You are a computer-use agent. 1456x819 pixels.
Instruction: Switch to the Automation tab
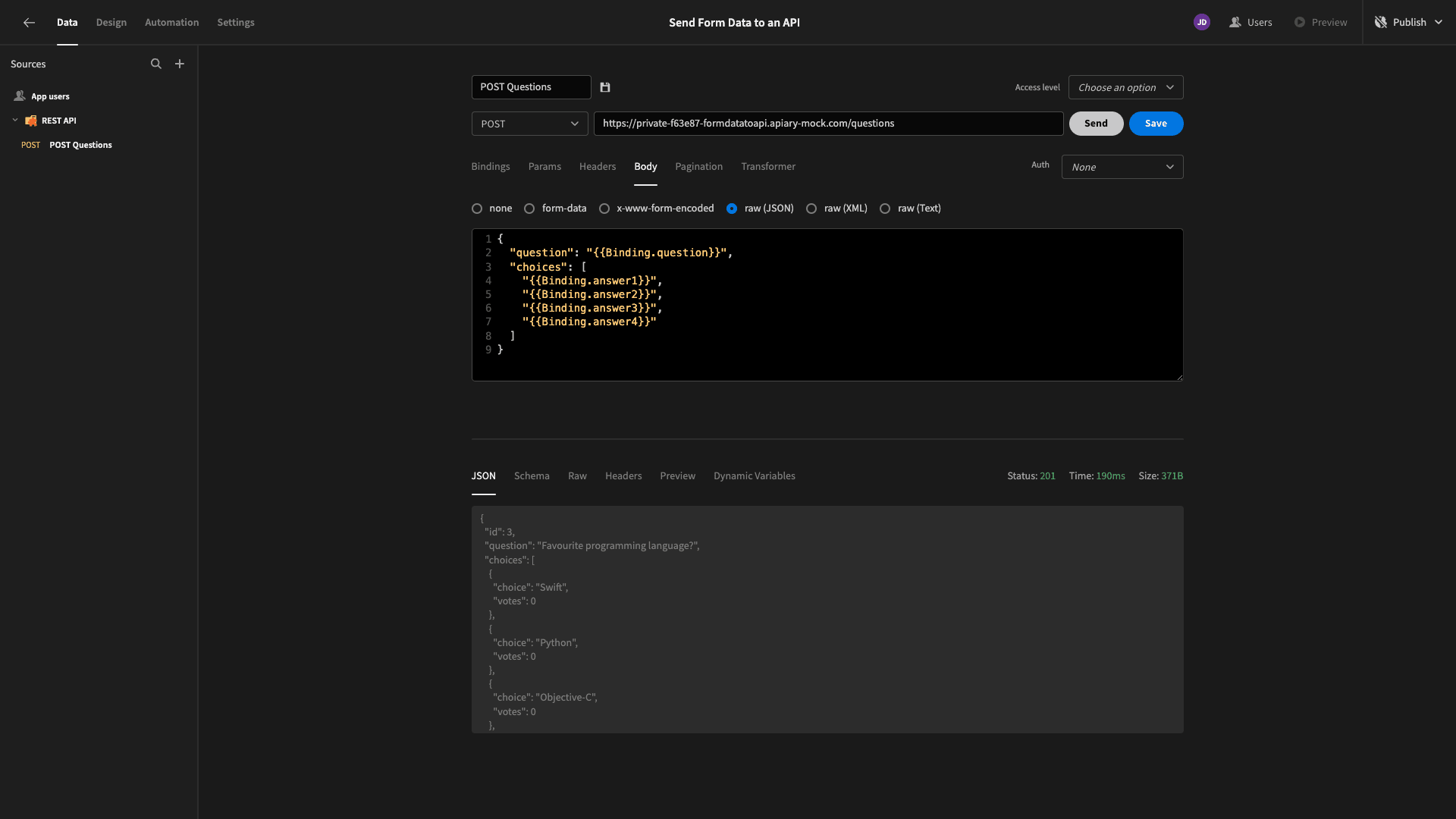coord(172,23)
